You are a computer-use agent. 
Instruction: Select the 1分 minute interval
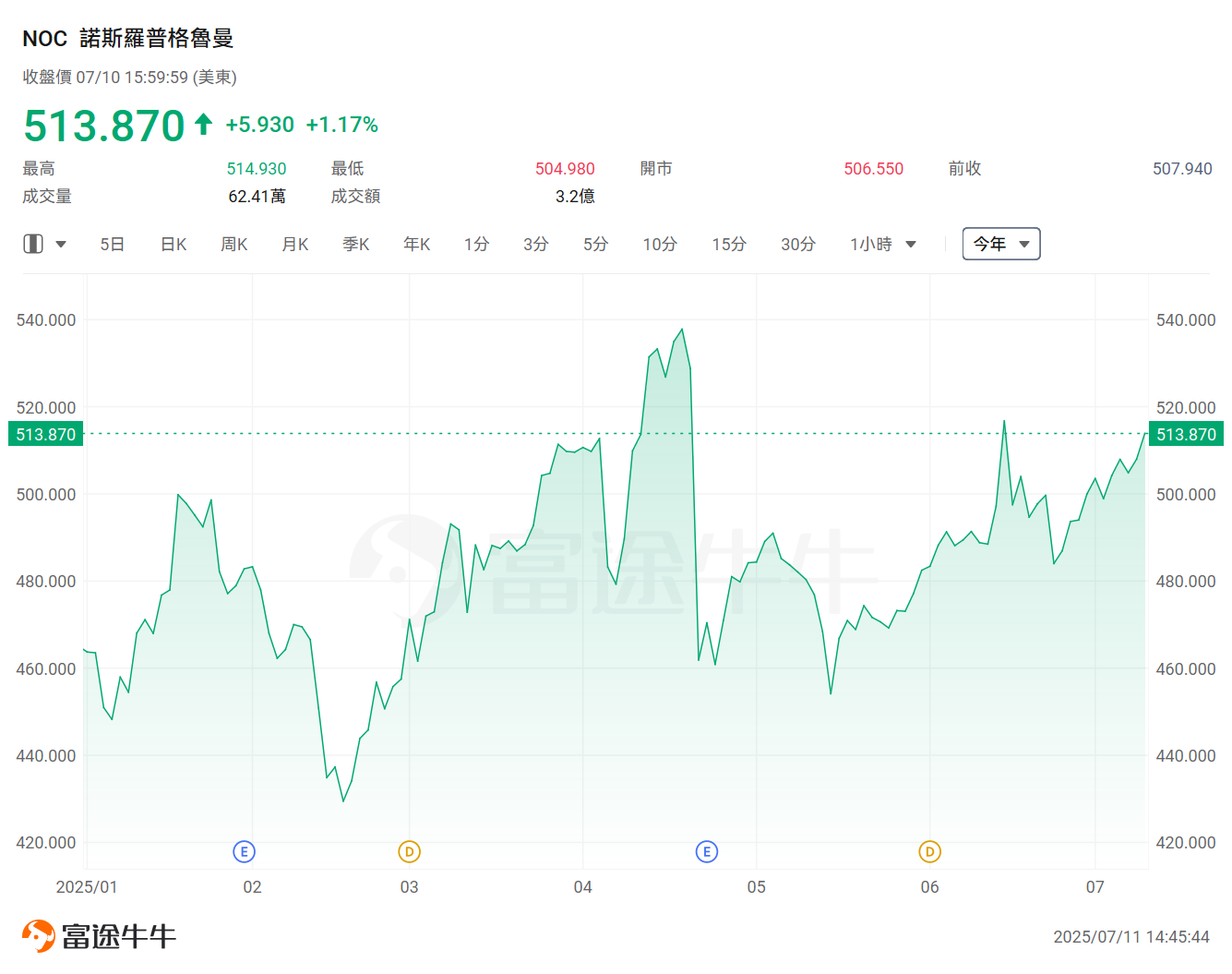point(476,244)
